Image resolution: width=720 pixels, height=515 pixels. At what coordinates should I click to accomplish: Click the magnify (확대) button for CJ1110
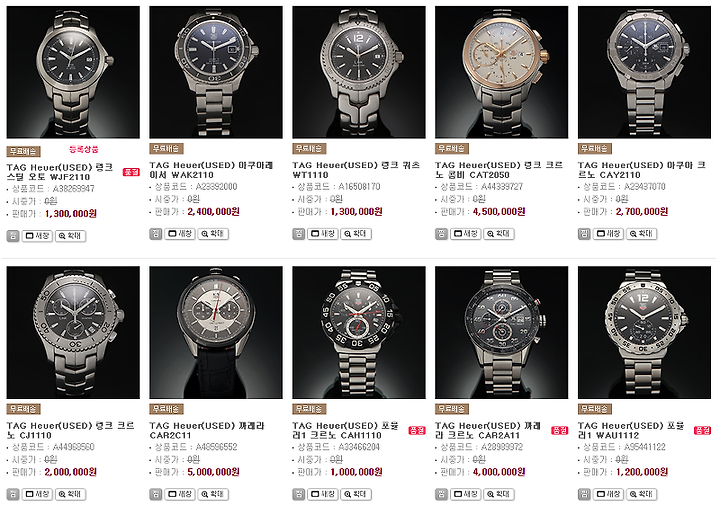coord(70,494)
